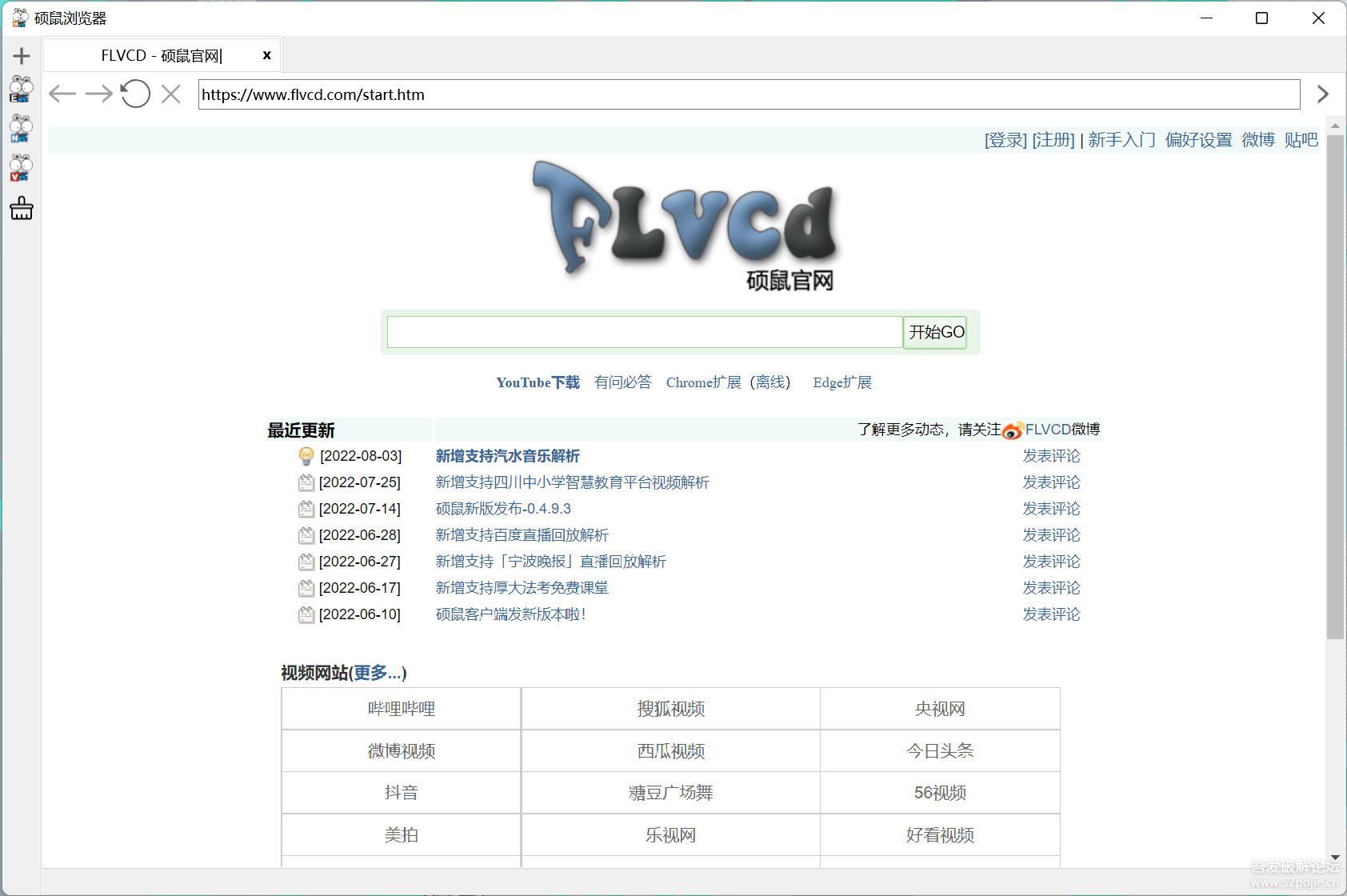
Task: Click the note icon next to 2022-06-28
Action: pyautogui.click(x=306, y=535)
